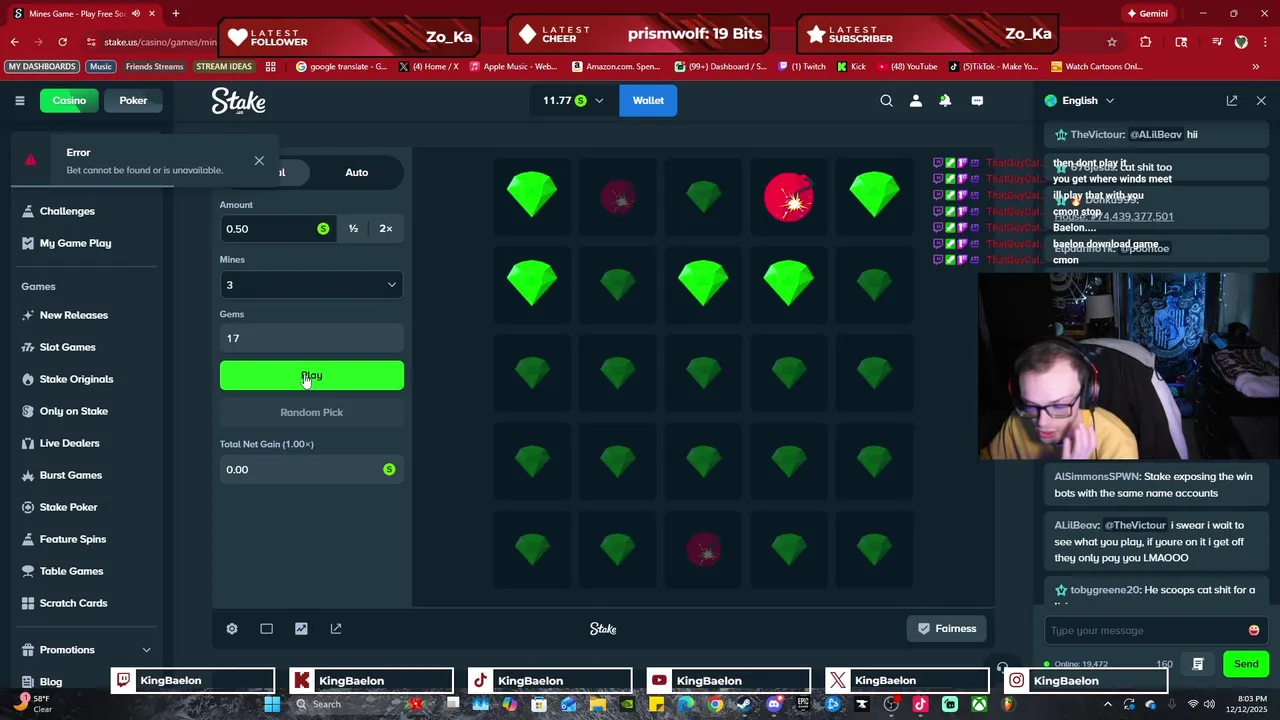This screenshot has width=1280, height=720.
Task: Open the Mines count dropdown
Action: pyautogui.click(x=311, y=285)
